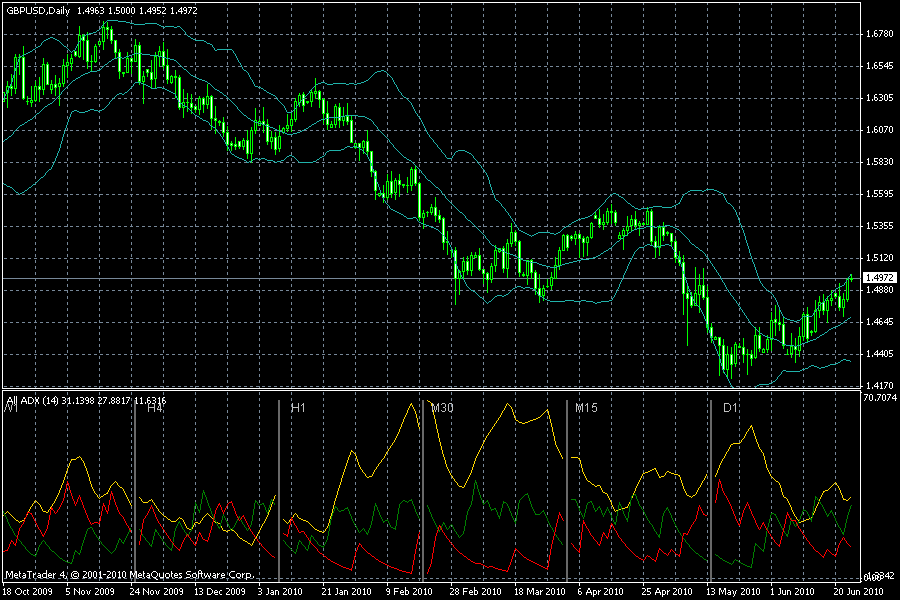Click the 25 Apr 2010 date label
900x600 pixels.
(667, 591)
